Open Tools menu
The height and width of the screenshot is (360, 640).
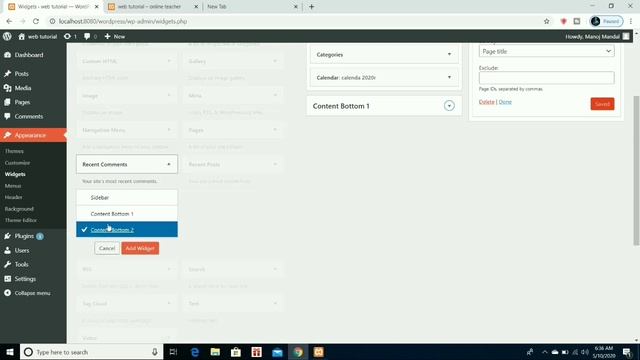point(21,264)
